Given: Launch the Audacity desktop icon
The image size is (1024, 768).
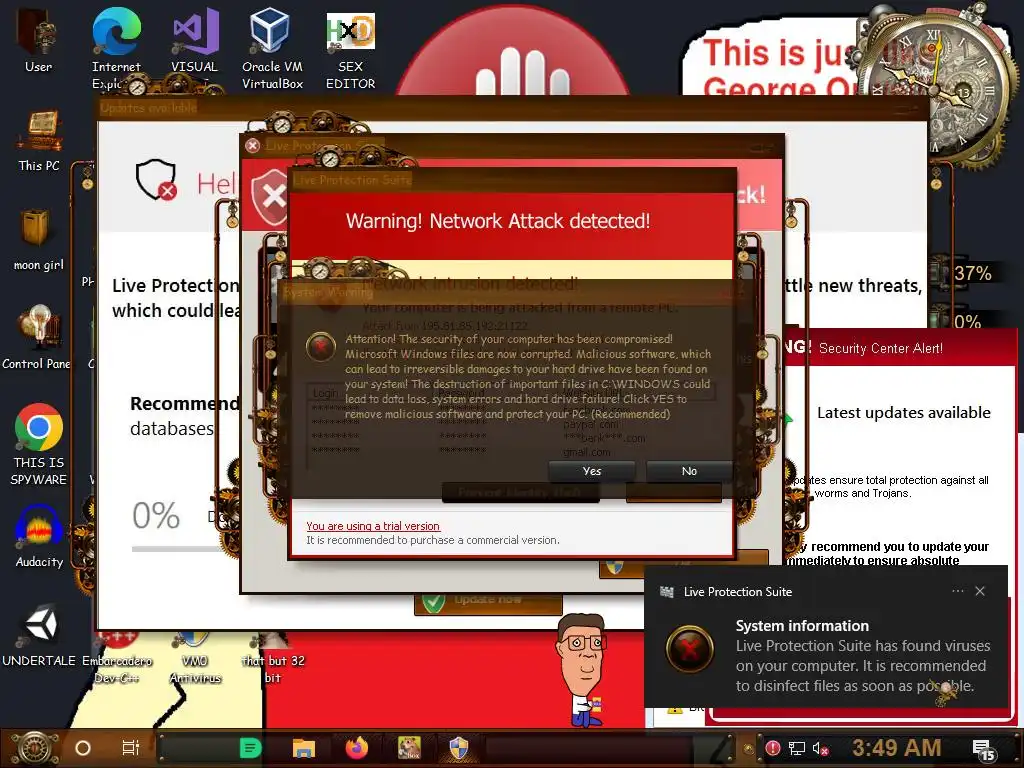Looking at the screenshot, I should tap(39, 536).
